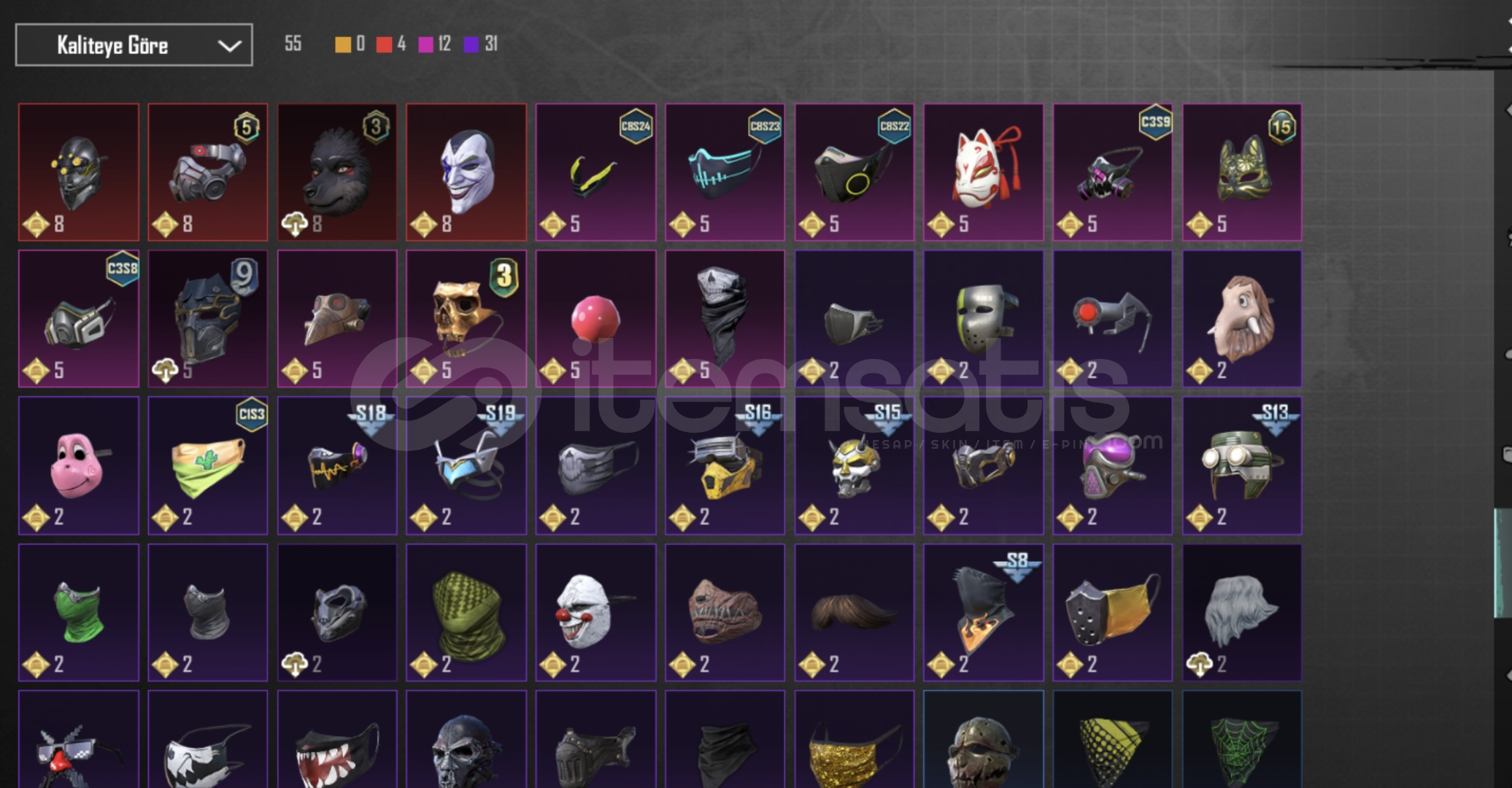
Task: Select the Joker face mask
Action: [466, 172]
